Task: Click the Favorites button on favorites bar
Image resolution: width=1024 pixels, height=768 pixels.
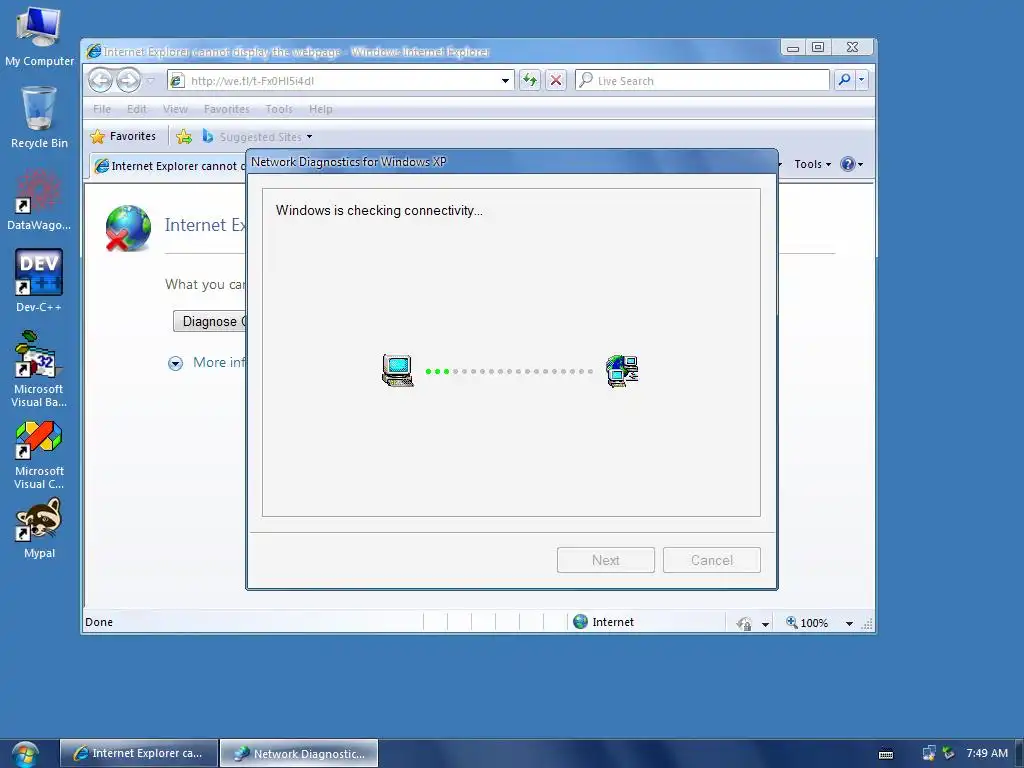Action: pyautogui.click(x=123, y=136)
